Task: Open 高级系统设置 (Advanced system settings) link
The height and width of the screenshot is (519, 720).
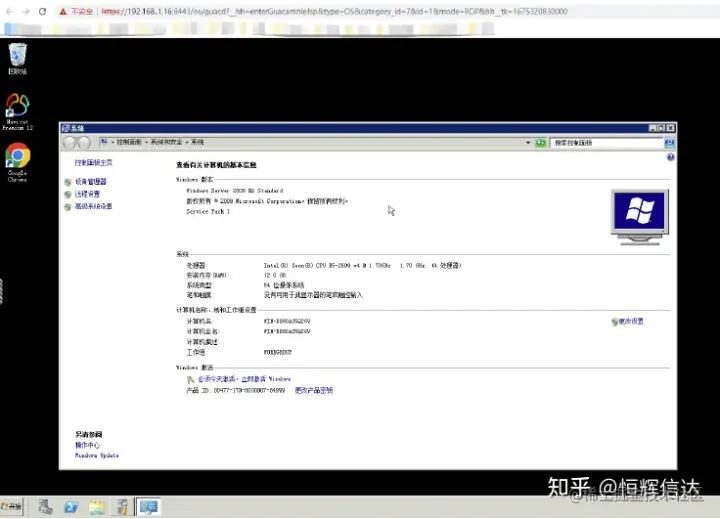Action: (x=93, y=206)
